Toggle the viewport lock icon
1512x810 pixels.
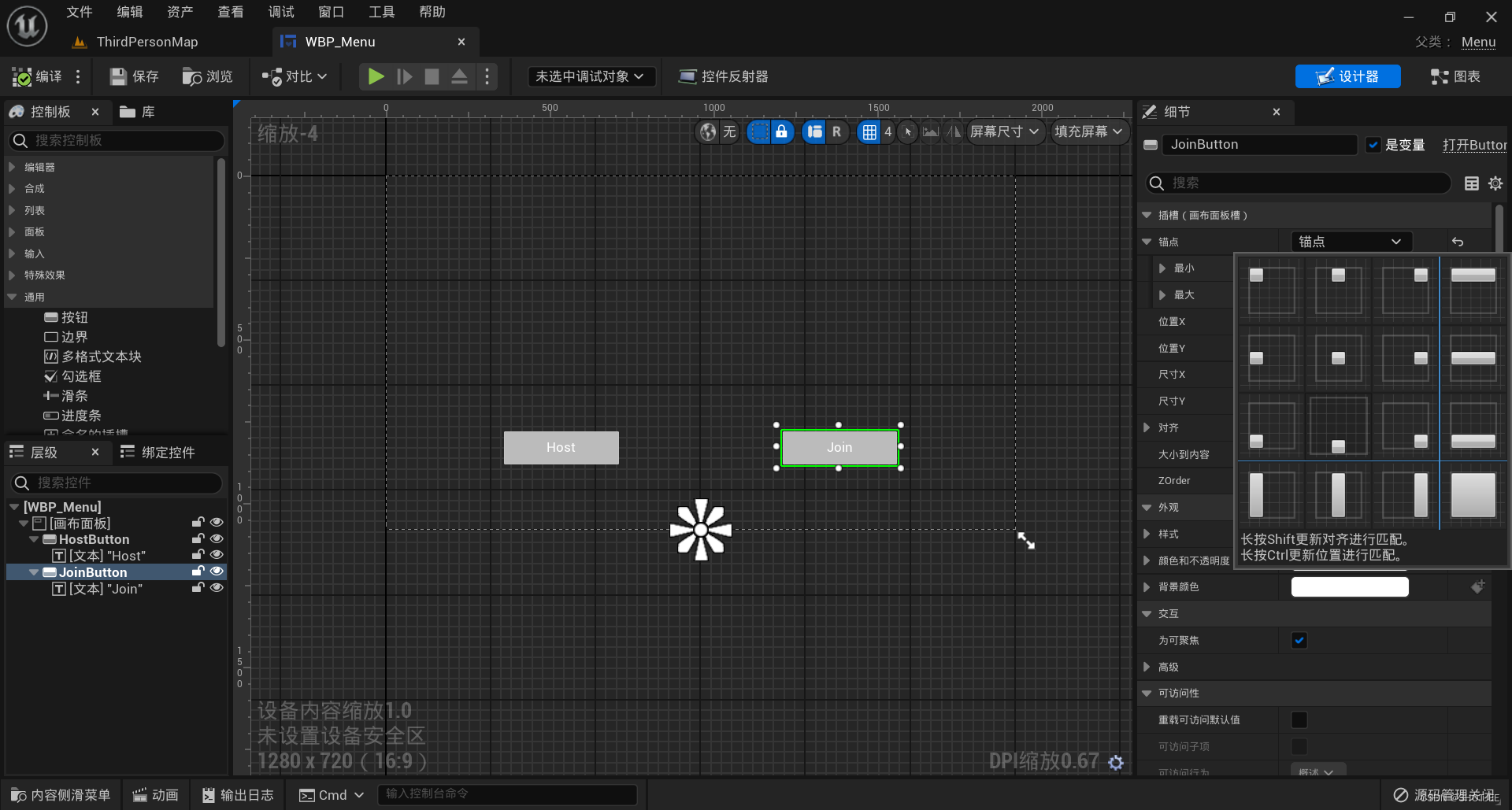click(781, 131)
